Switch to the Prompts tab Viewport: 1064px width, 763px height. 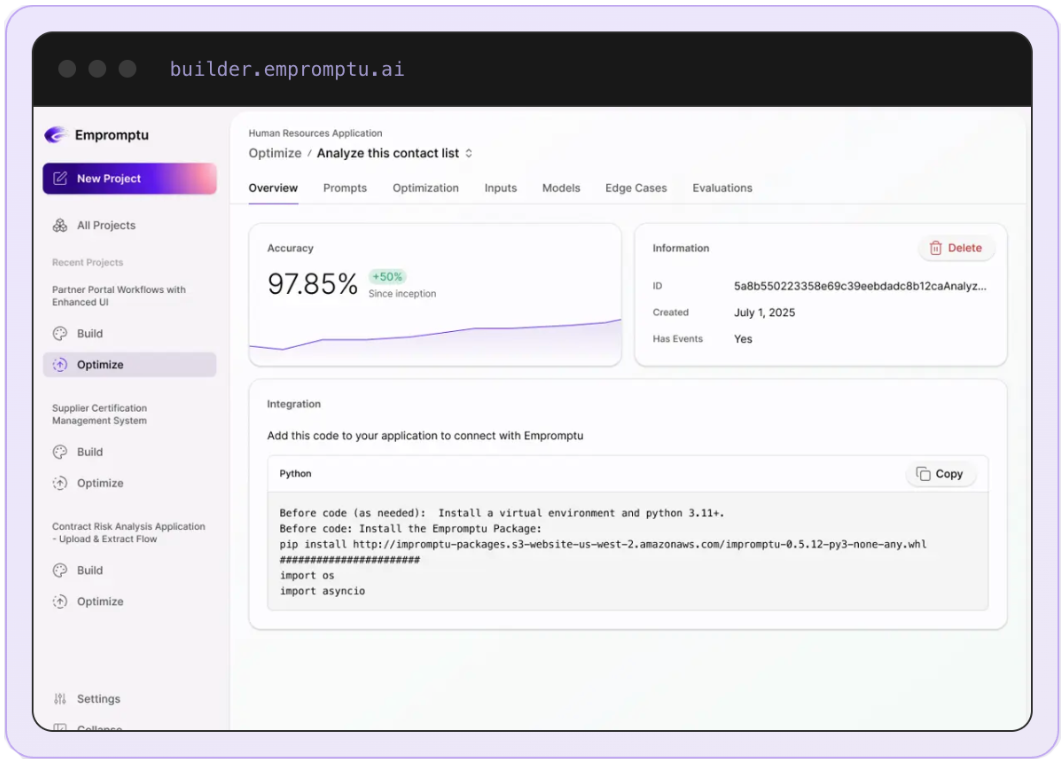(x=345, y=188)
